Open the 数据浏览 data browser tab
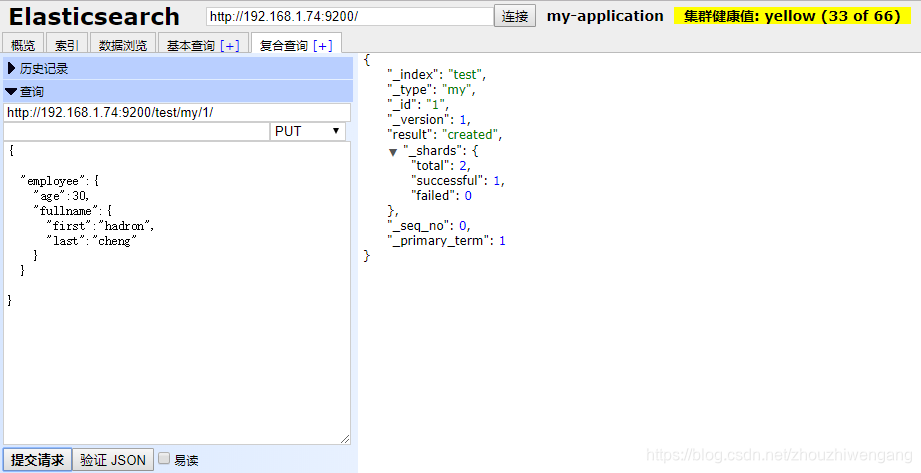Screen dimensions: 921x473 123,45
